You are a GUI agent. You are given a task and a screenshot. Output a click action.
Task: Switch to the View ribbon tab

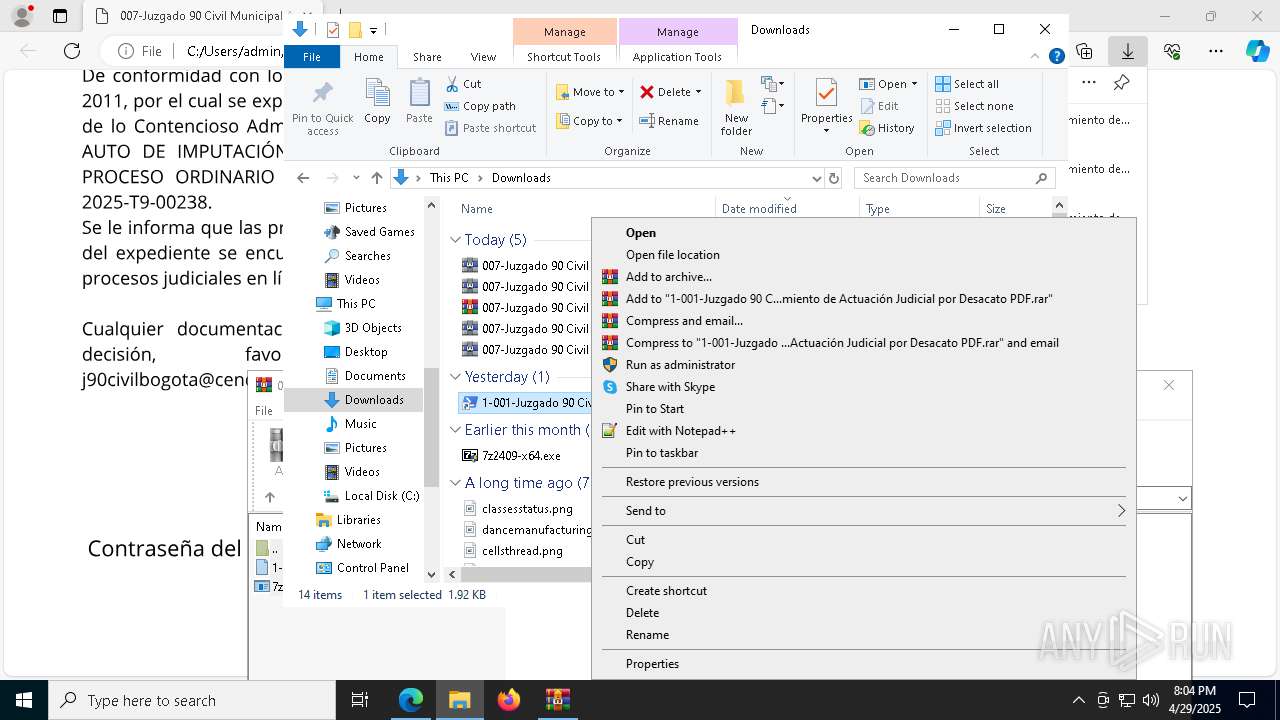[x=483, y=57]
